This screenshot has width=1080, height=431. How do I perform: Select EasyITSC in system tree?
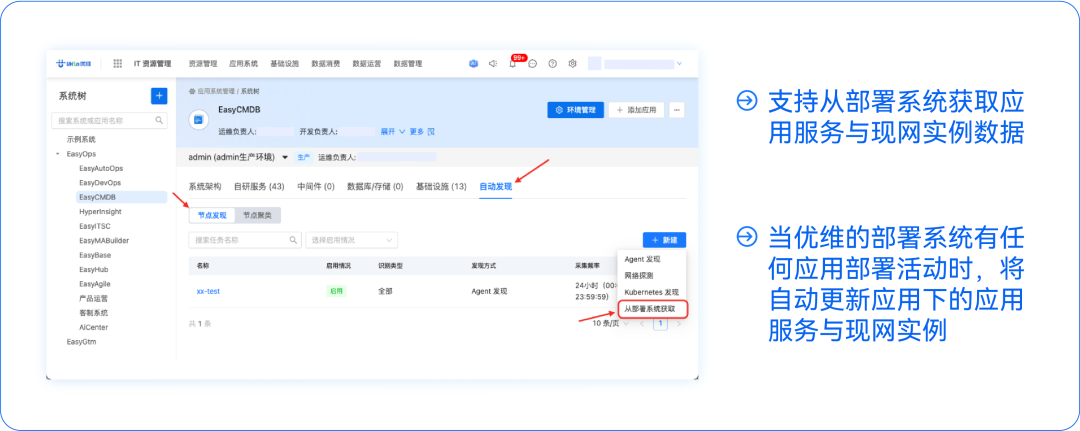[95, 226]
